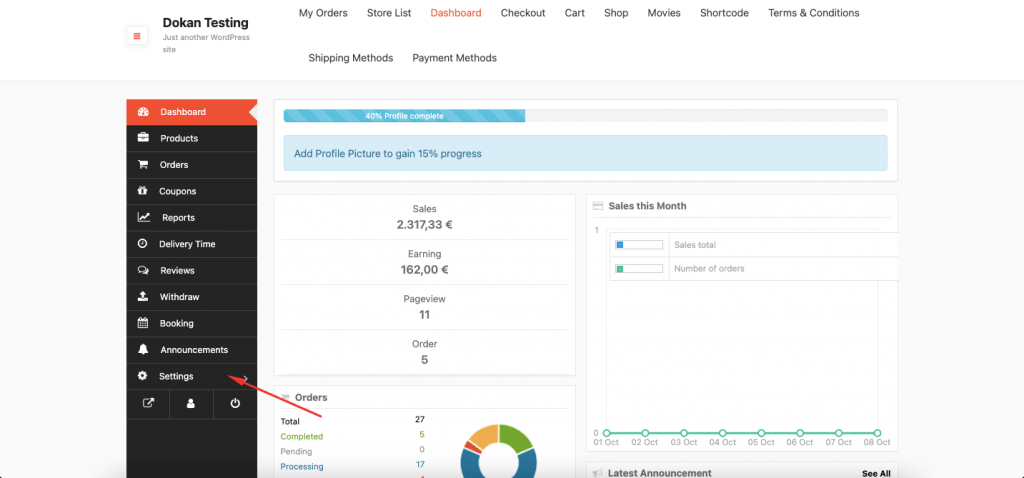This screenshot has width=1024, height=478.
Task: Click the Dokan Testing site title
Action: 205,22
